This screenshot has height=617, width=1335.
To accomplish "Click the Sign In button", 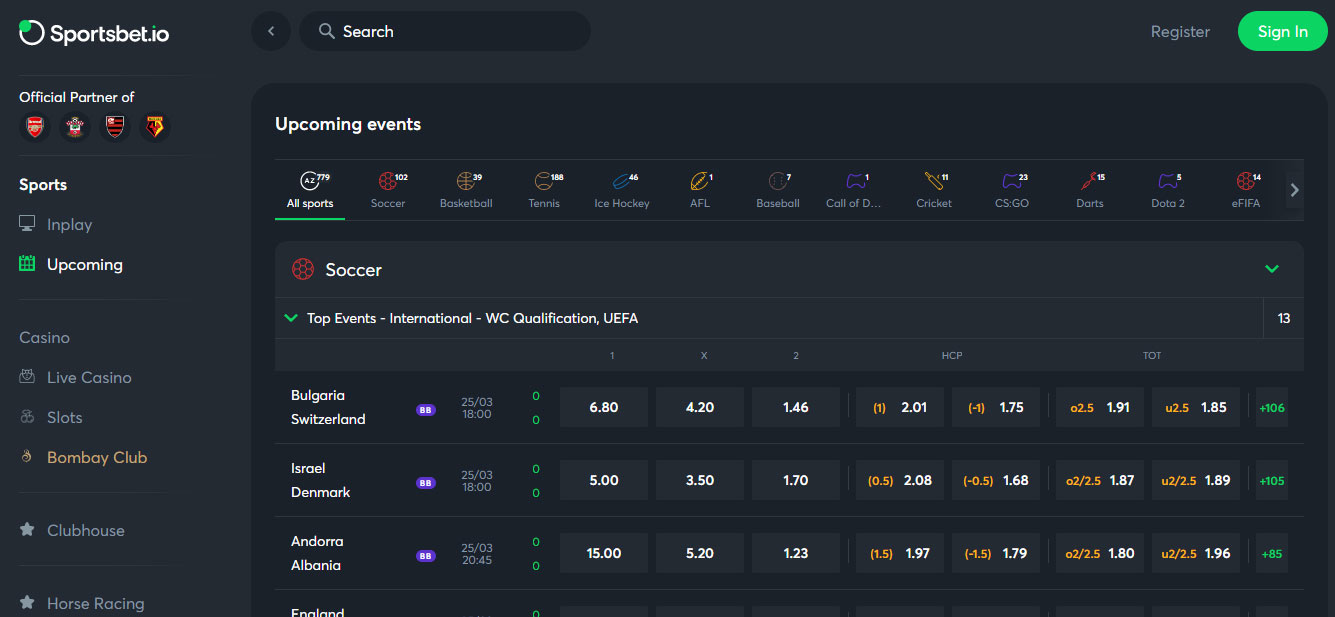I will [1283, 31].
